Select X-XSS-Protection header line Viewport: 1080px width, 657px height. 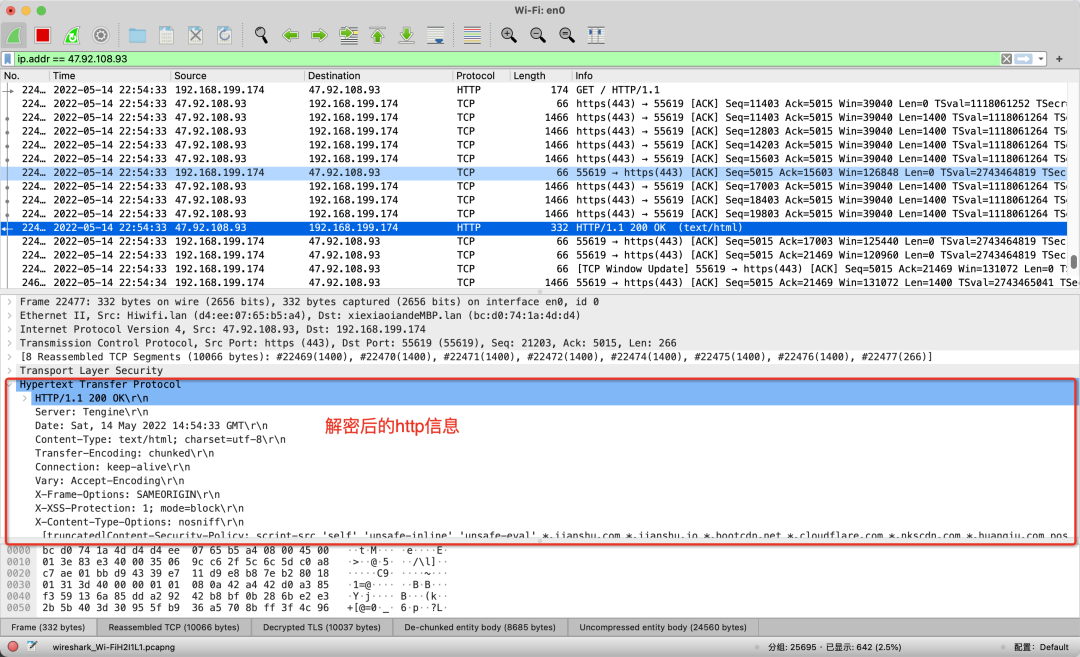coord(139,508)
